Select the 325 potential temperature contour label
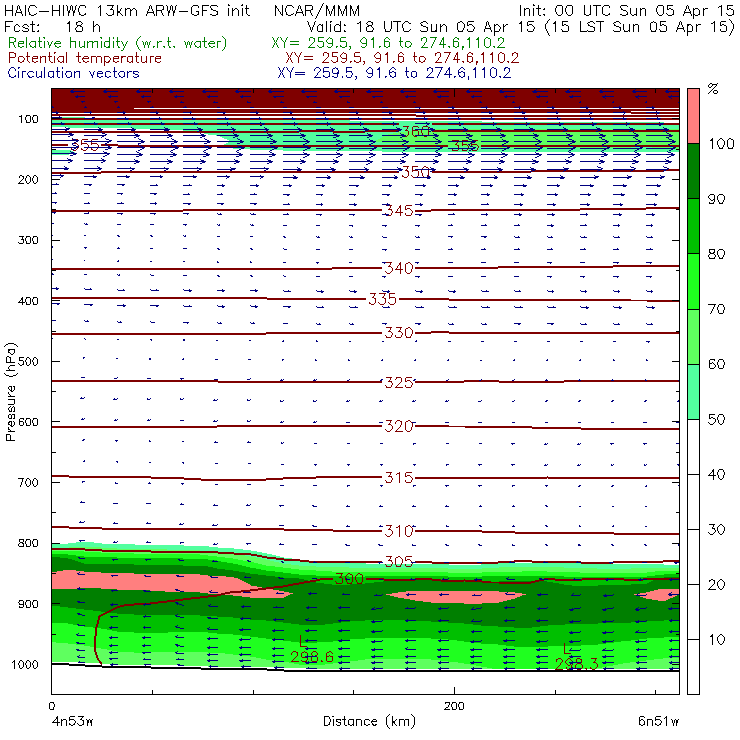The image size is (740, 740). 399,382
